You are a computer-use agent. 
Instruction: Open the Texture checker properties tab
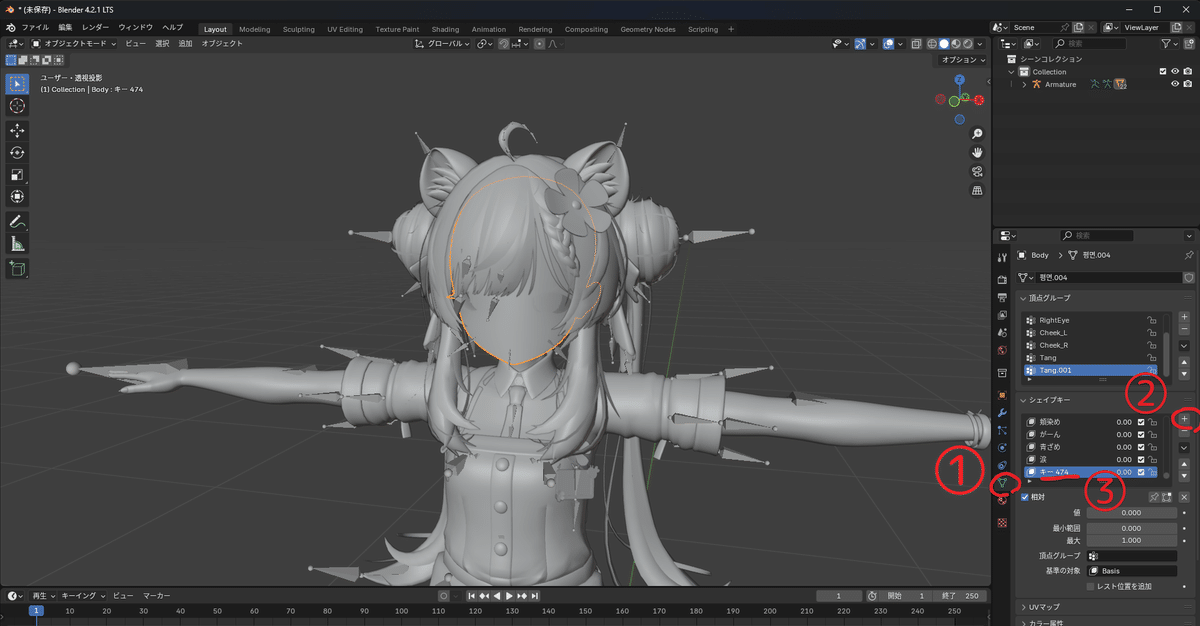coord(1002,522)
